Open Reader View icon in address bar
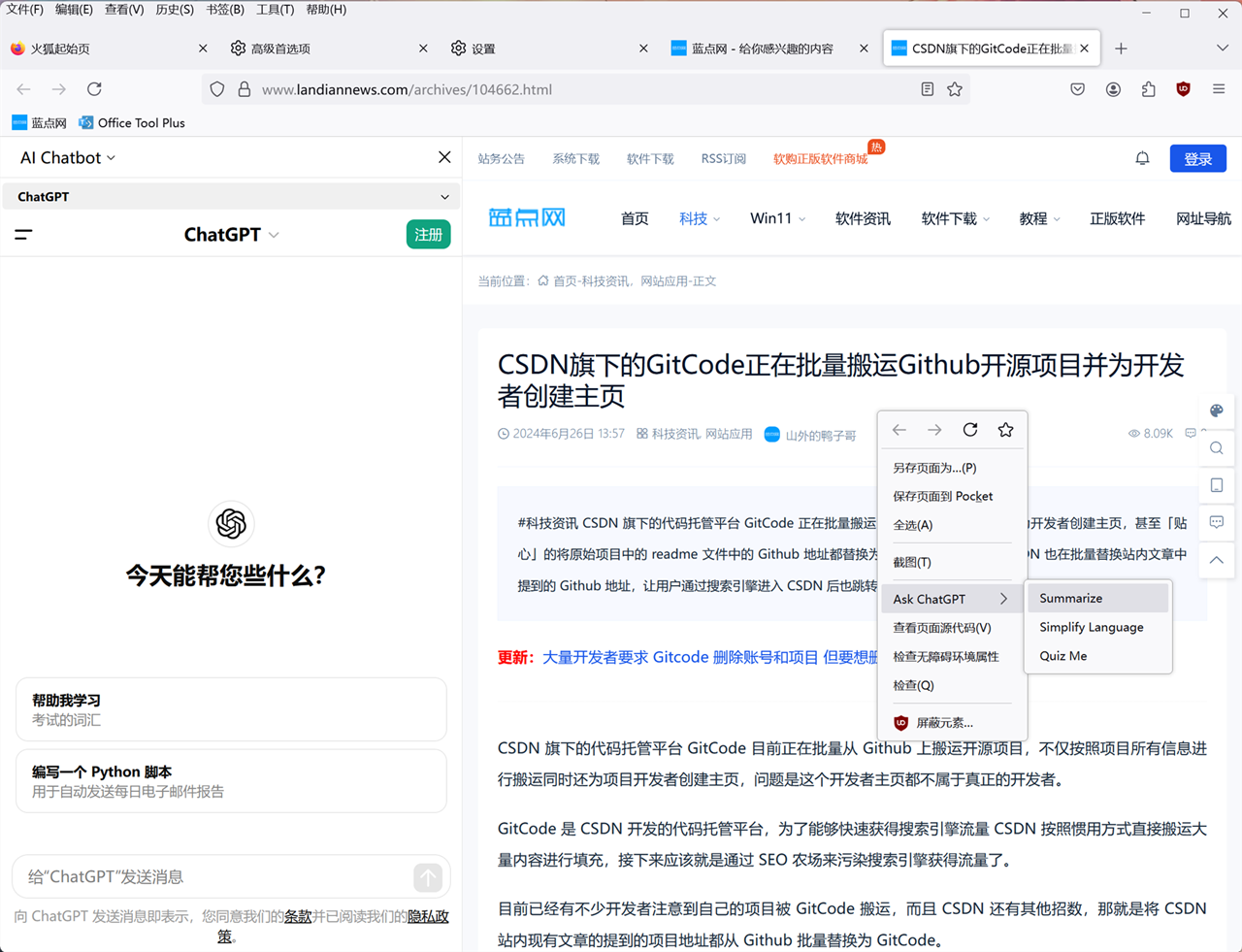 pyautogui.click(x=928, y=89)
